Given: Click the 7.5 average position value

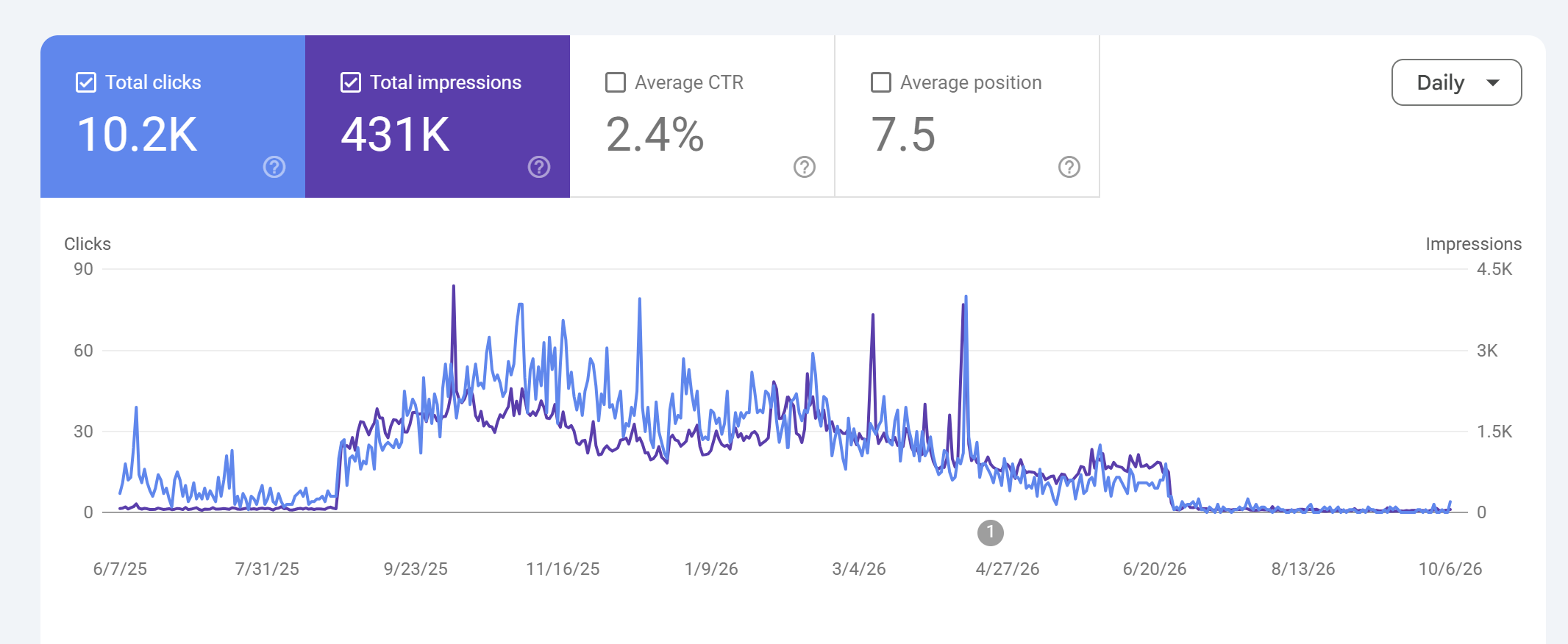Looking at the screenshot, I should coord(903,135).
